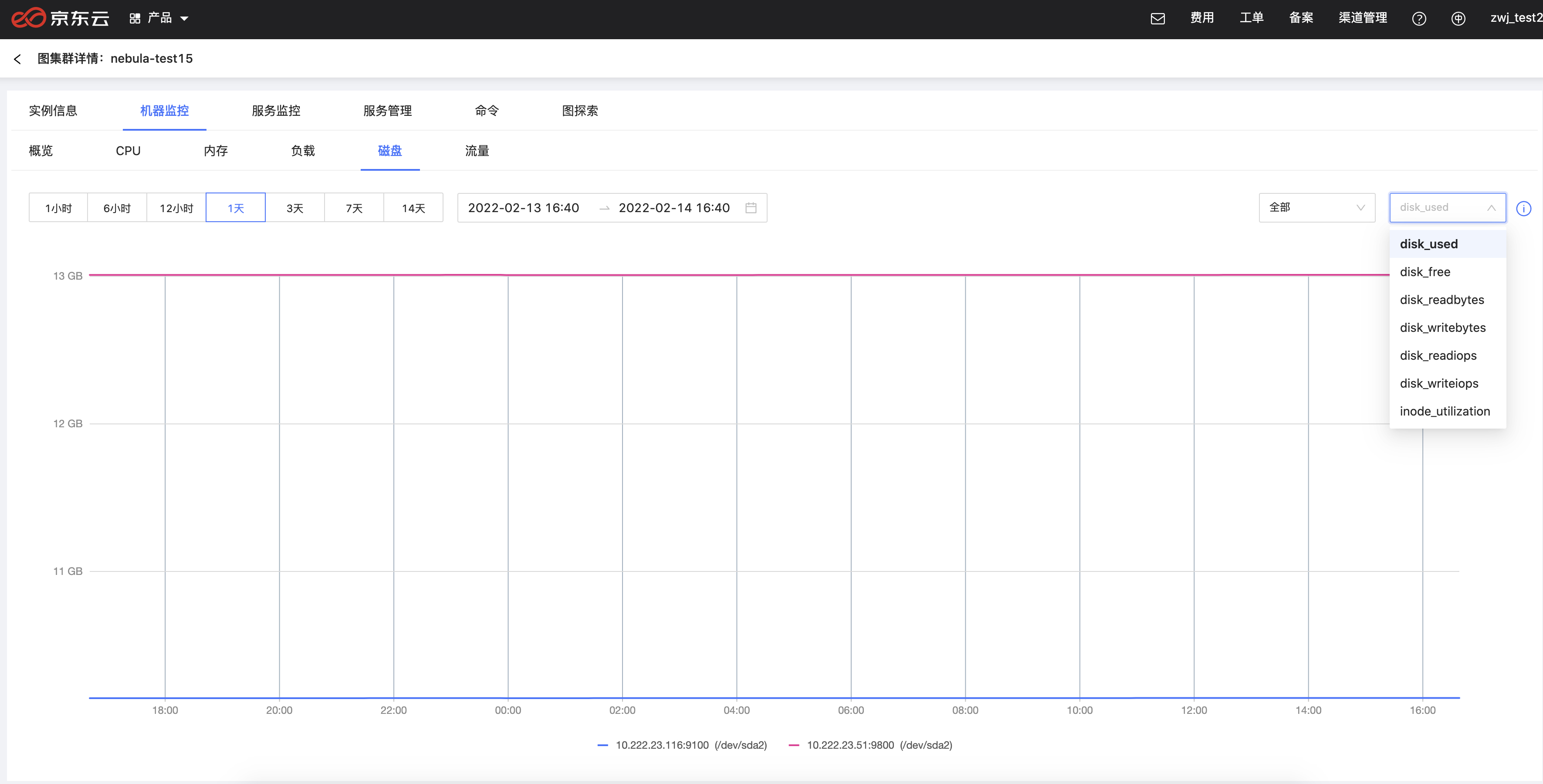Toggle legend series 10.222.23.51:9800 (/dev/sda2)
Image resolution: width=1543 pixels, height=784 pixels.
[x=870, y=745]
